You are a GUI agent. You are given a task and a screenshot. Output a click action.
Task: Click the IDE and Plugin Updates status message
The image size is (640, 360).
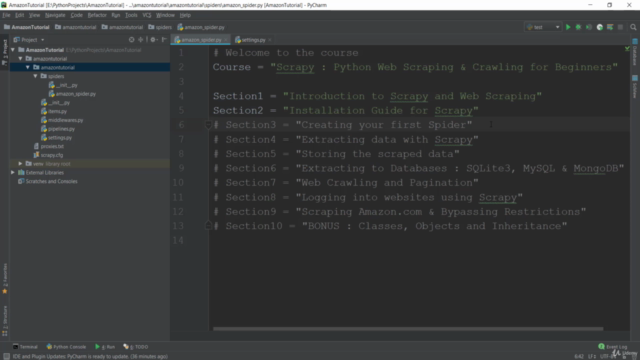pyautogui.click(x=90, y=356)
